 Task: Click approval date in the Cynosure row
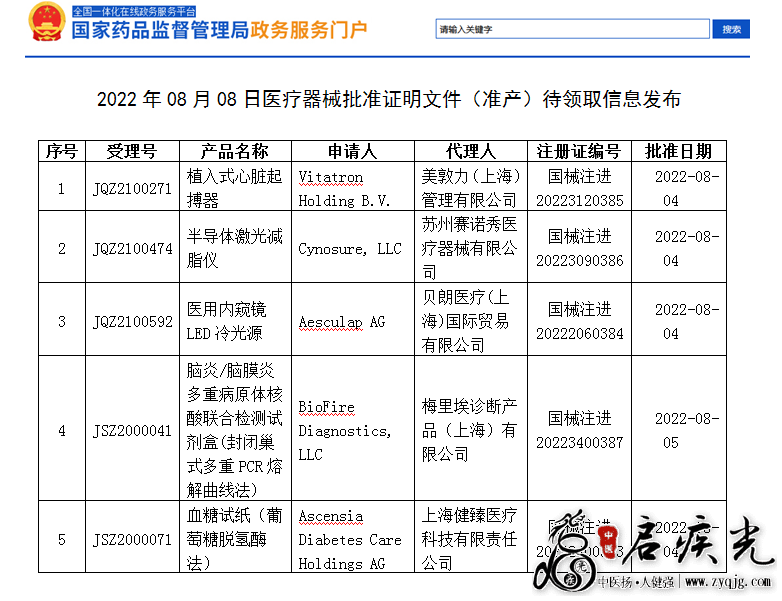tap(687, 248)
